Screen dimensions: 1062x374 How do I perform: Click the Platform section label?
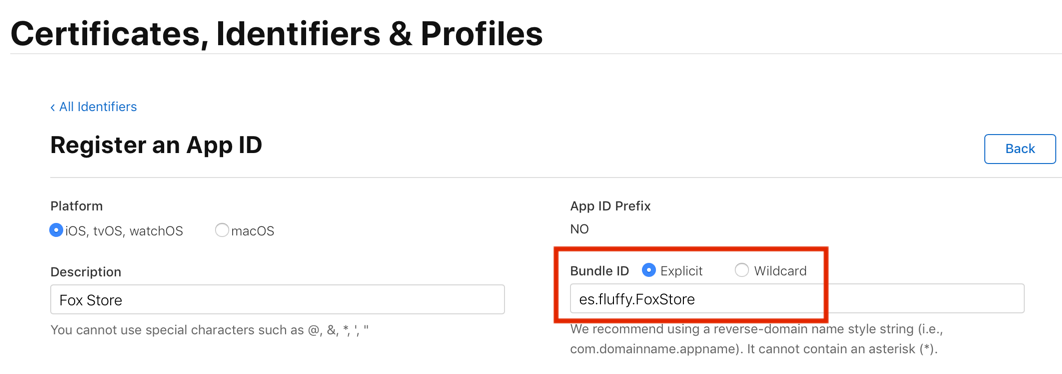click(77, 206)
